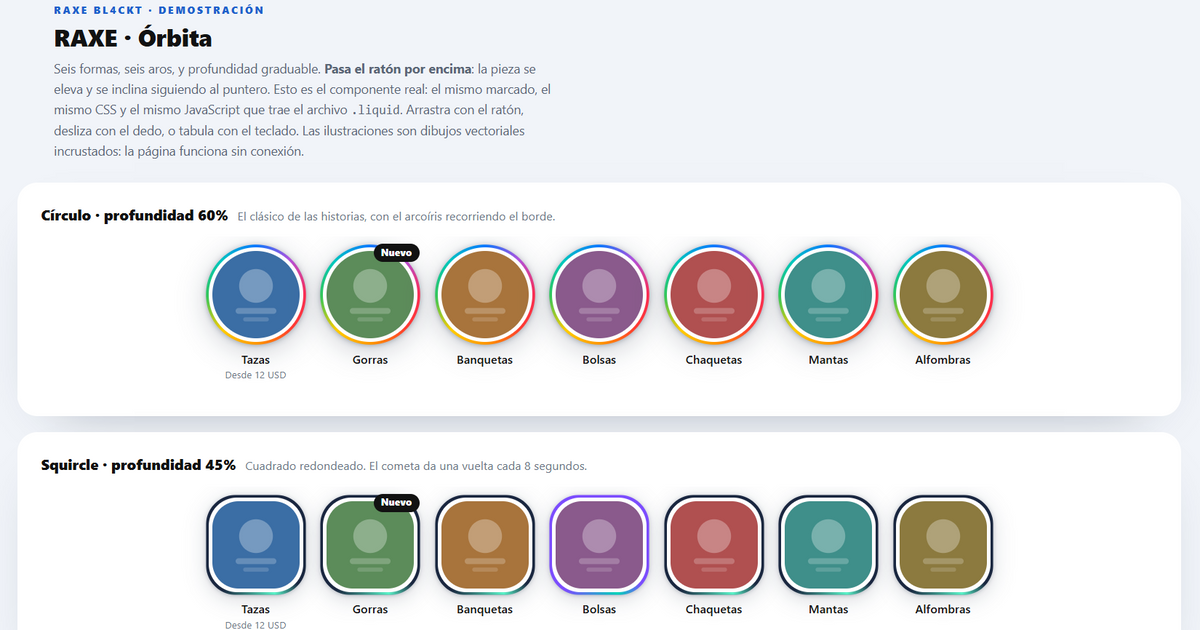Click the Mantas label in the Círculo row
Image resolution: width=1200 pixels, height=630 pixels.
pos(828,360)
